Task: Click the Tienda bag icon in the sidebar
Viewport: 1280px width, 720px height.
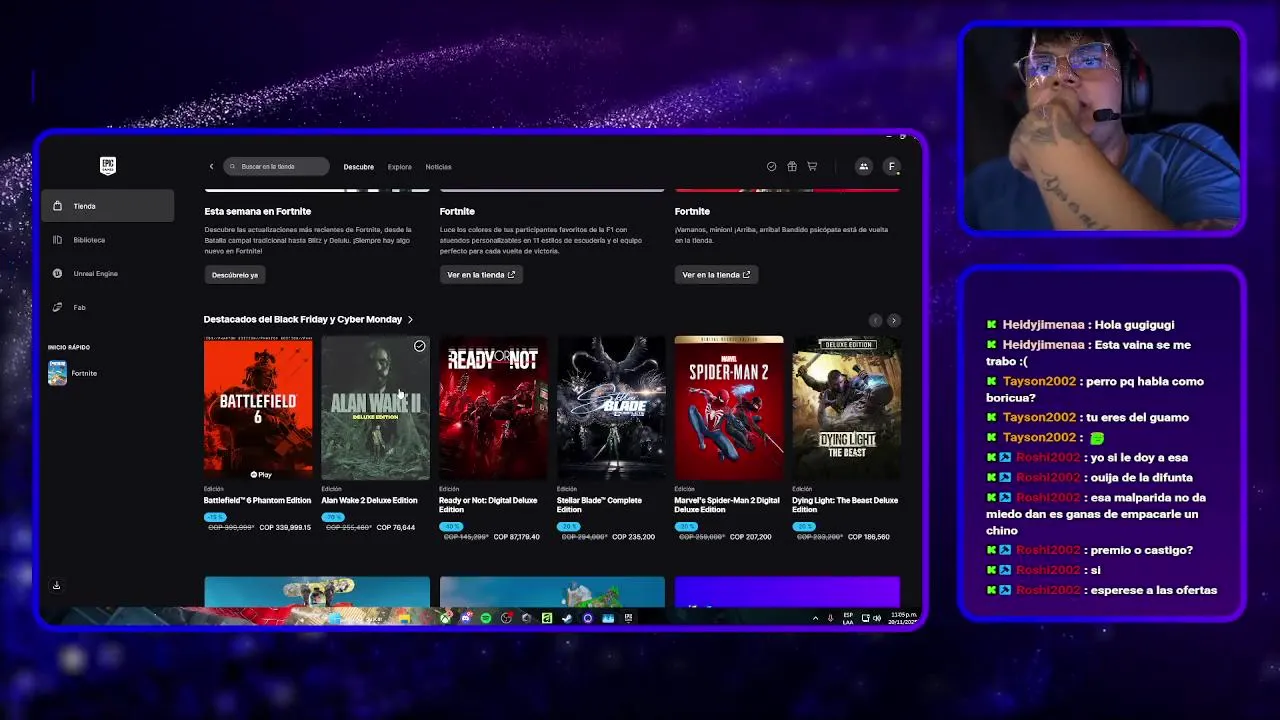Action: click(57, 206)
